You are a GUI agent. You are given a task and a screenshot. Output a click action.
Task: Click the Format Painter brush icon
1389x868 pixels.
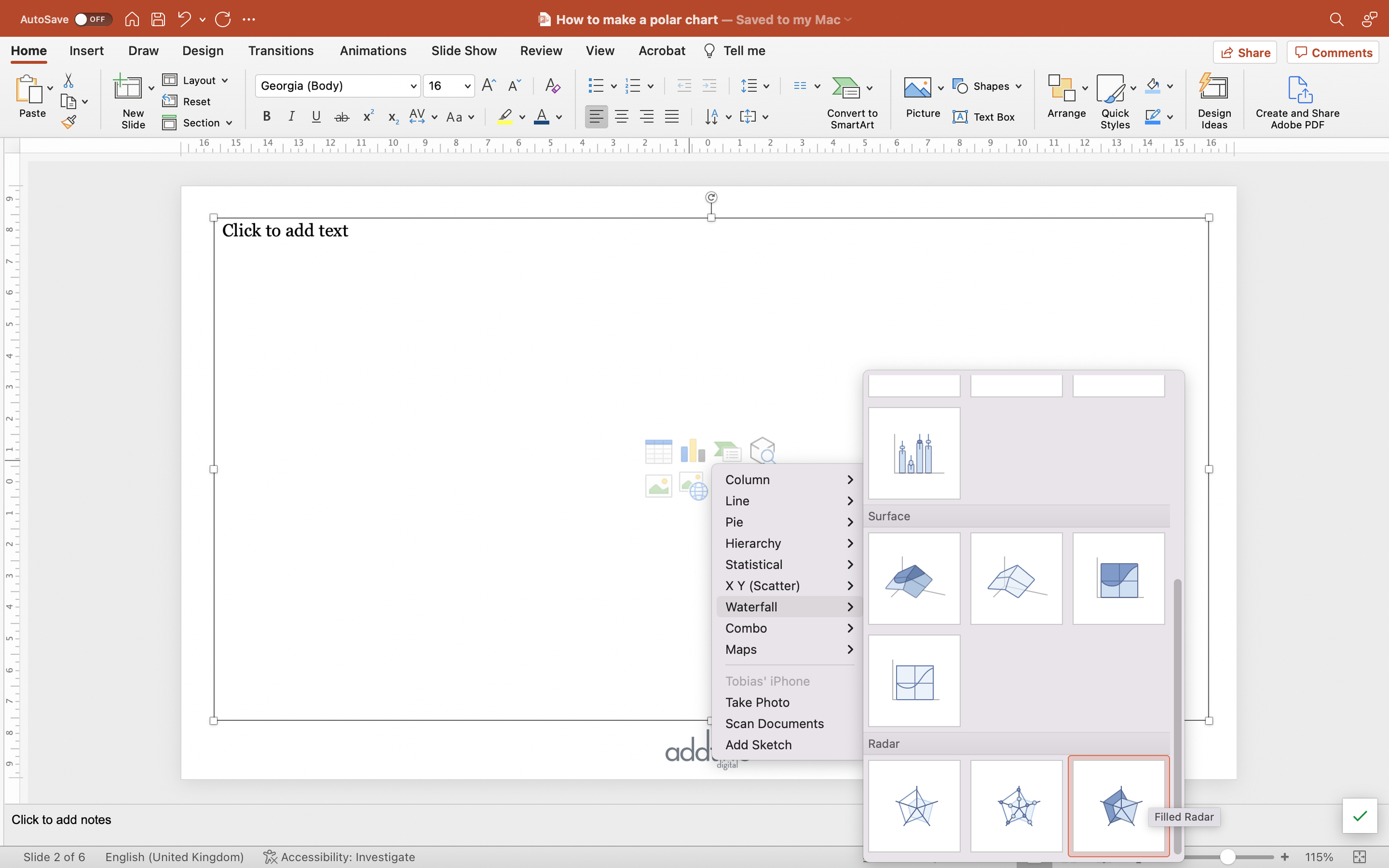pyautogui.click(x=69, y=122)
